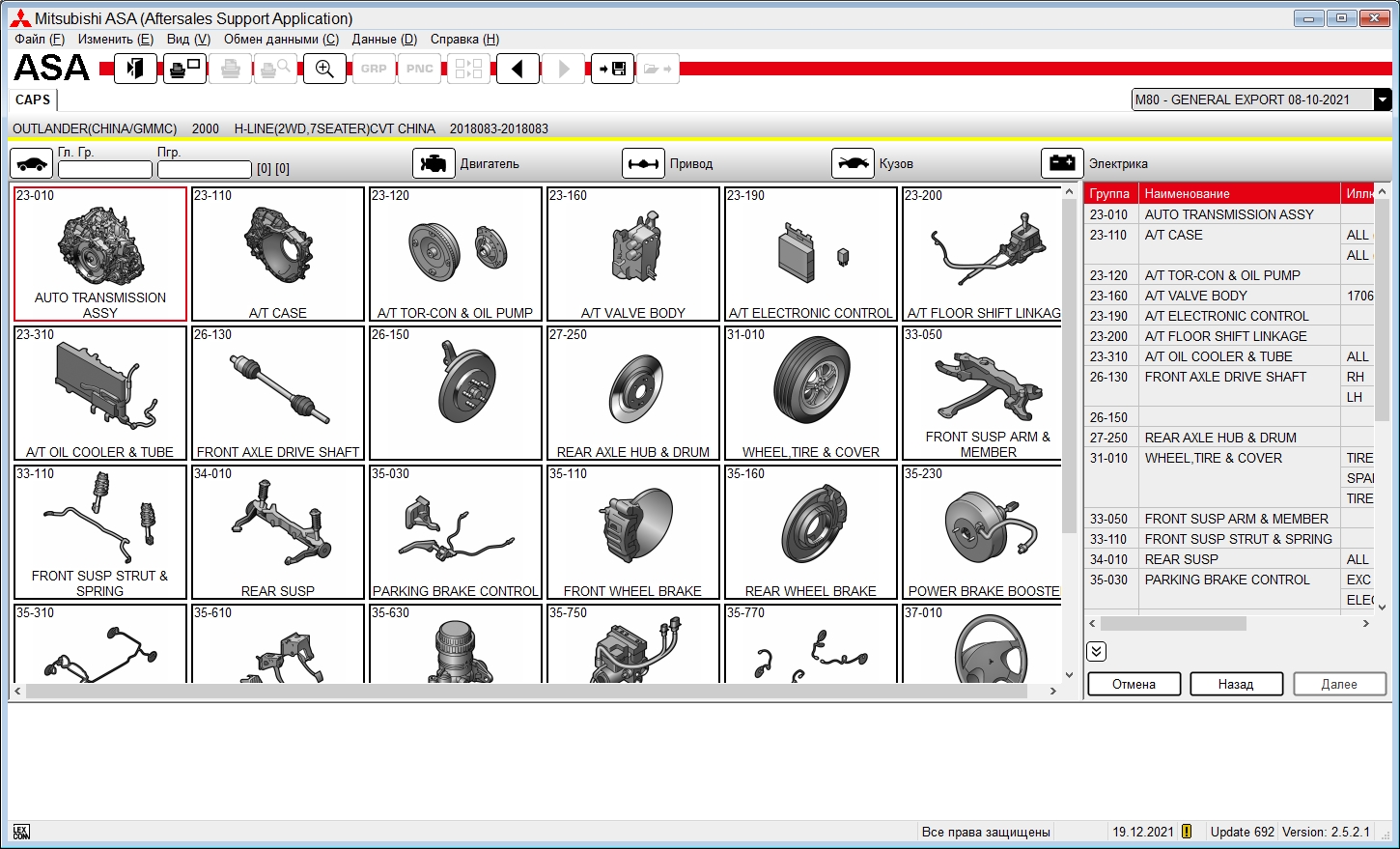Image resolution: width=1400 pixels, height=849 pixels.
Task: Click the Пгр. input field
Action: click(x=204, y=169)
